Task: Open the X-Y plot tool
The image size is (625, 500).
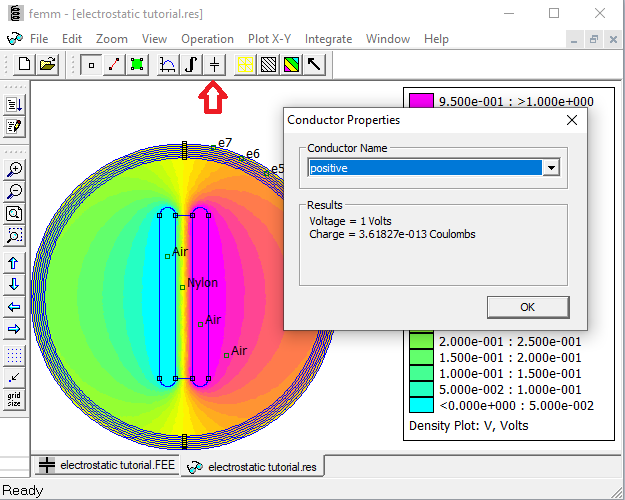Action: click(x=168, y=64)
